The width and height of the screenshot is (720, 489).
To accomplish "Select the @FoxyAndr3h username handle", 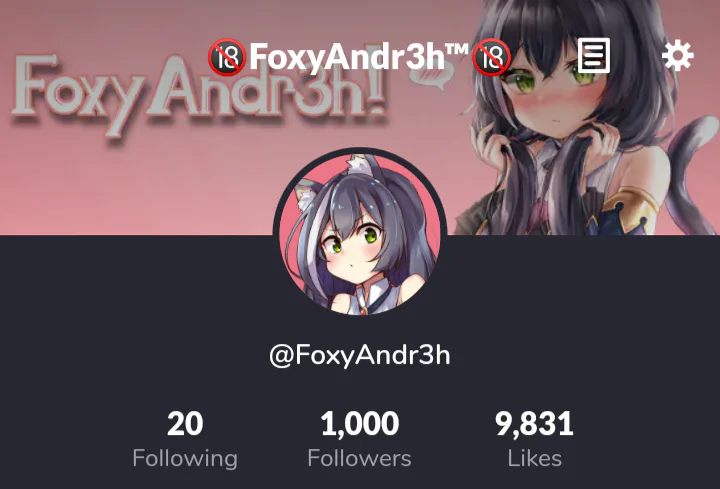I will point(360,355).
